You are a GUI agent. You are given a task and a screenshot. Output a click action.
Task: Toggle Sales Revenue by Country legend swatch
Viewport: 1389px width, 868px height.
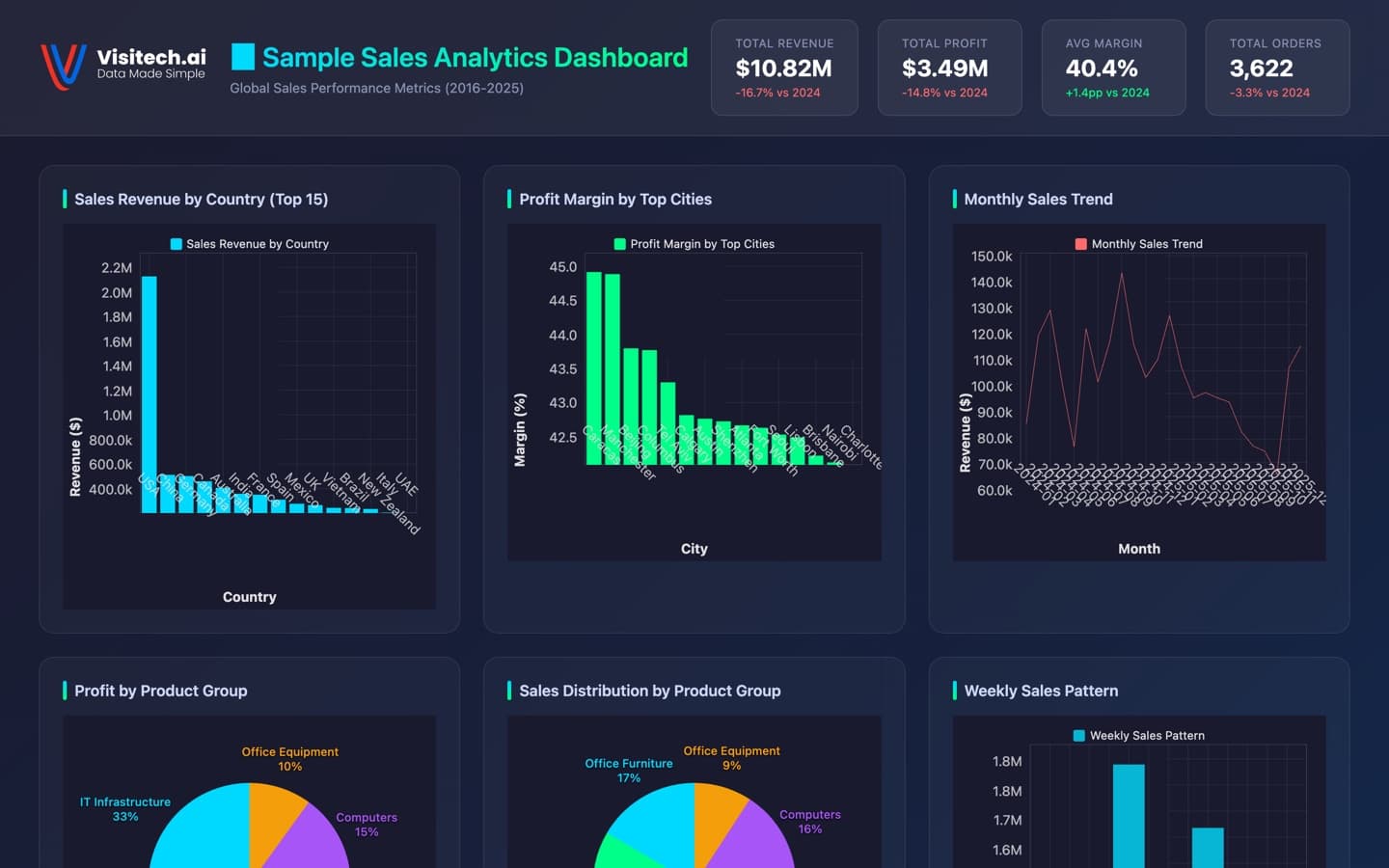pyautogui.click(x=176, y=244)
